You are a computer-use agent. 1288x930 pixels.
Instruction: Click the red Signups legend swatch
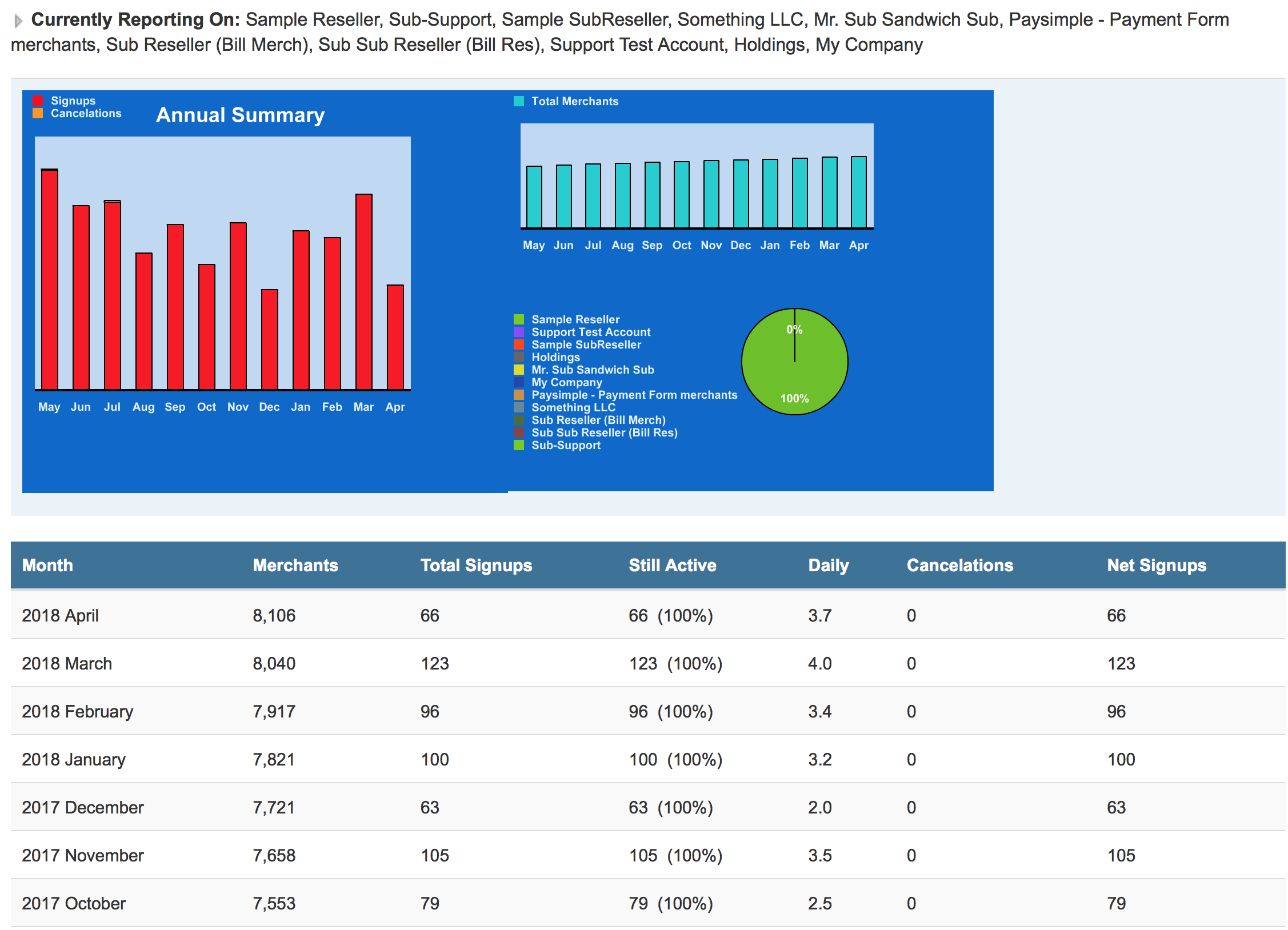[38, 101]
